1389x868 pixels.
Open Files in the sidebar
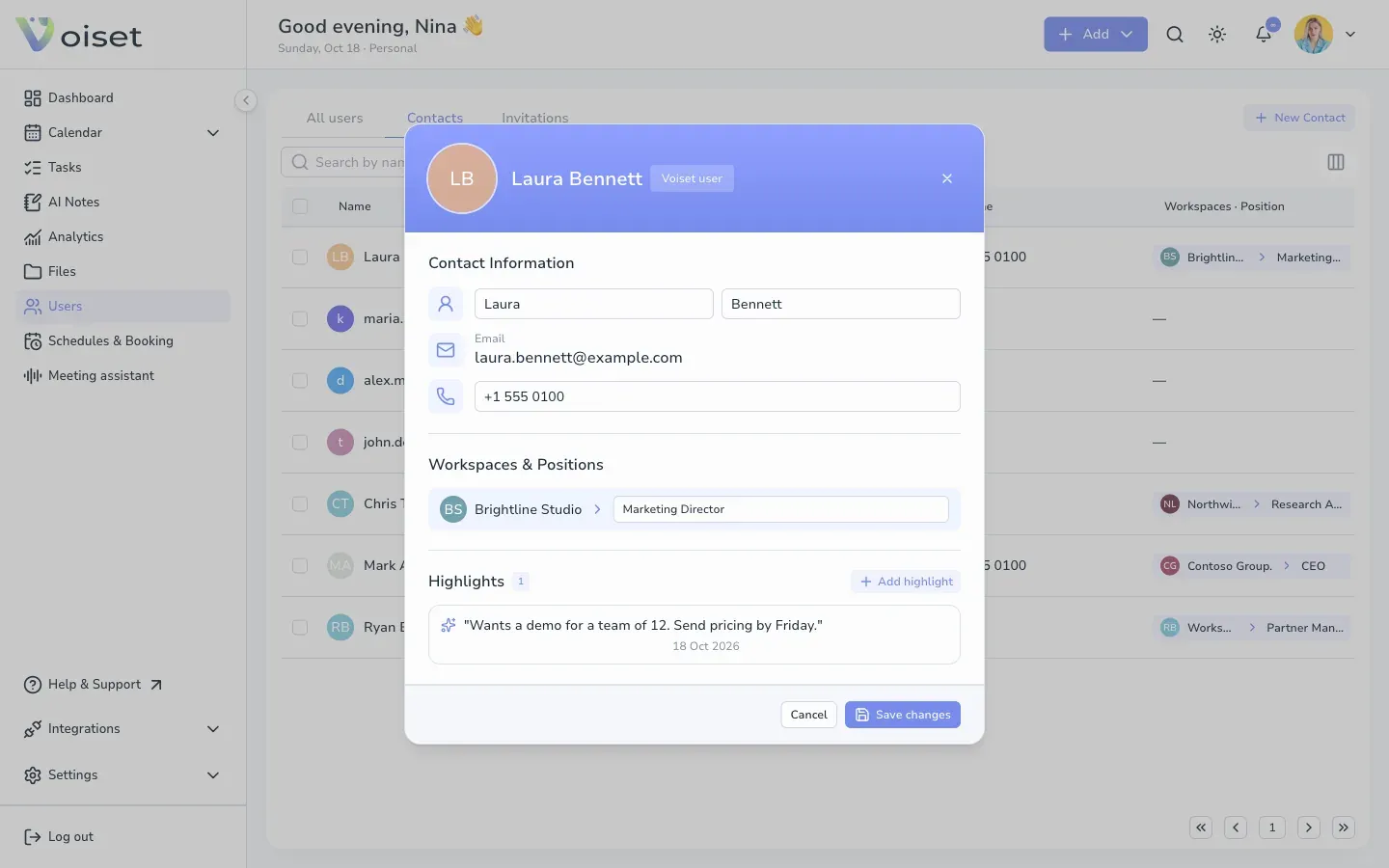coord(123,271)
